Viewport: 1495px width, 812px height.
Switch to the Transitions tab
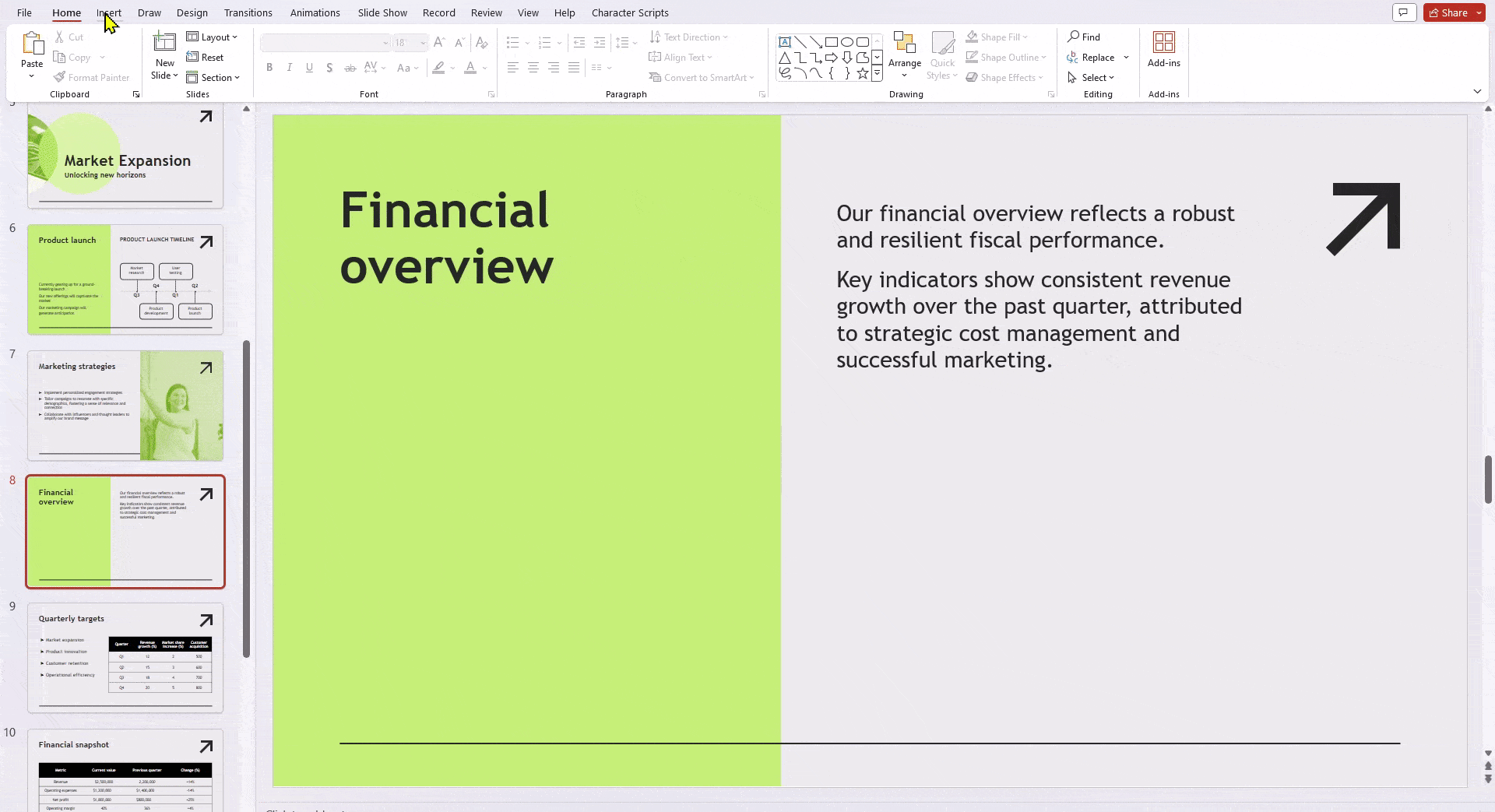(248, 12)
